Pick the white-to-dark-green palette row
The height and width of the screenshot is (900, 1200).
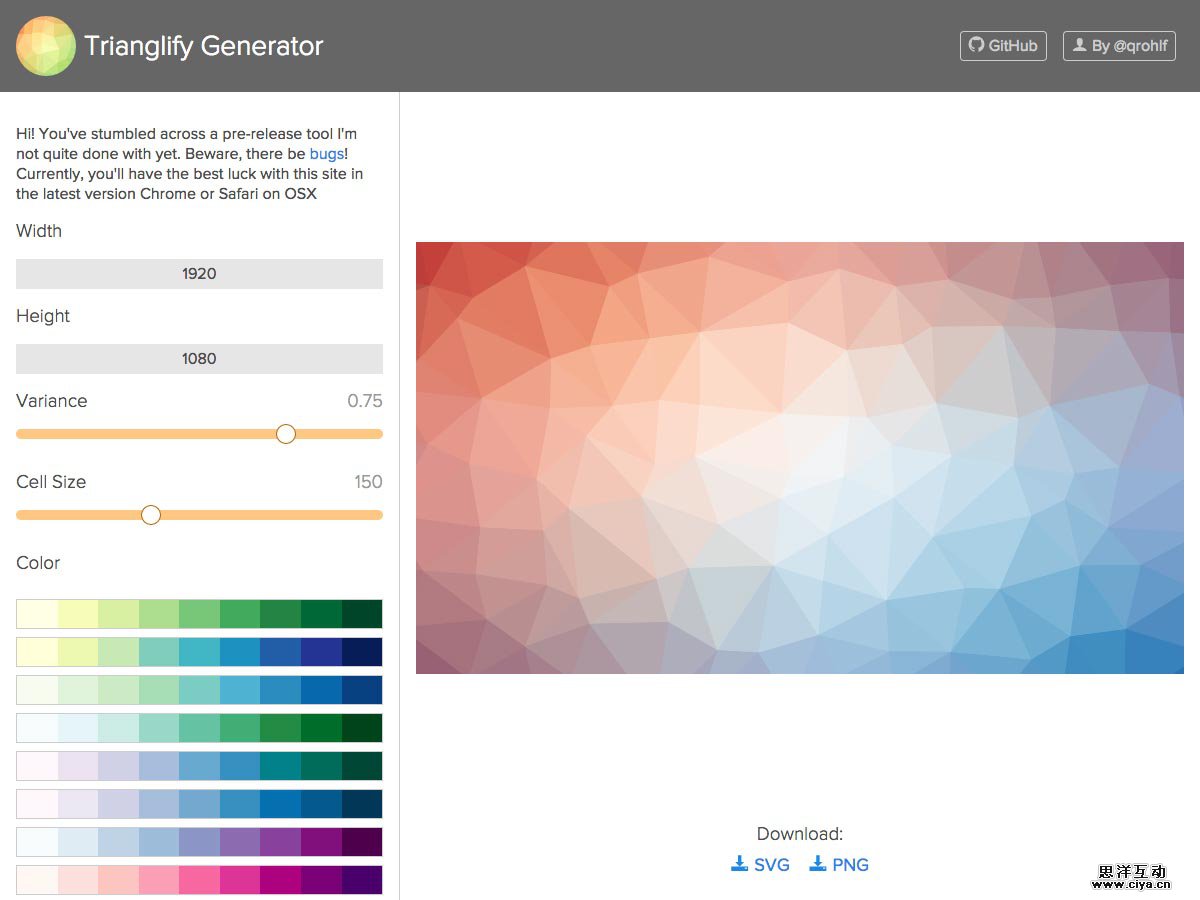coord(199,728)
